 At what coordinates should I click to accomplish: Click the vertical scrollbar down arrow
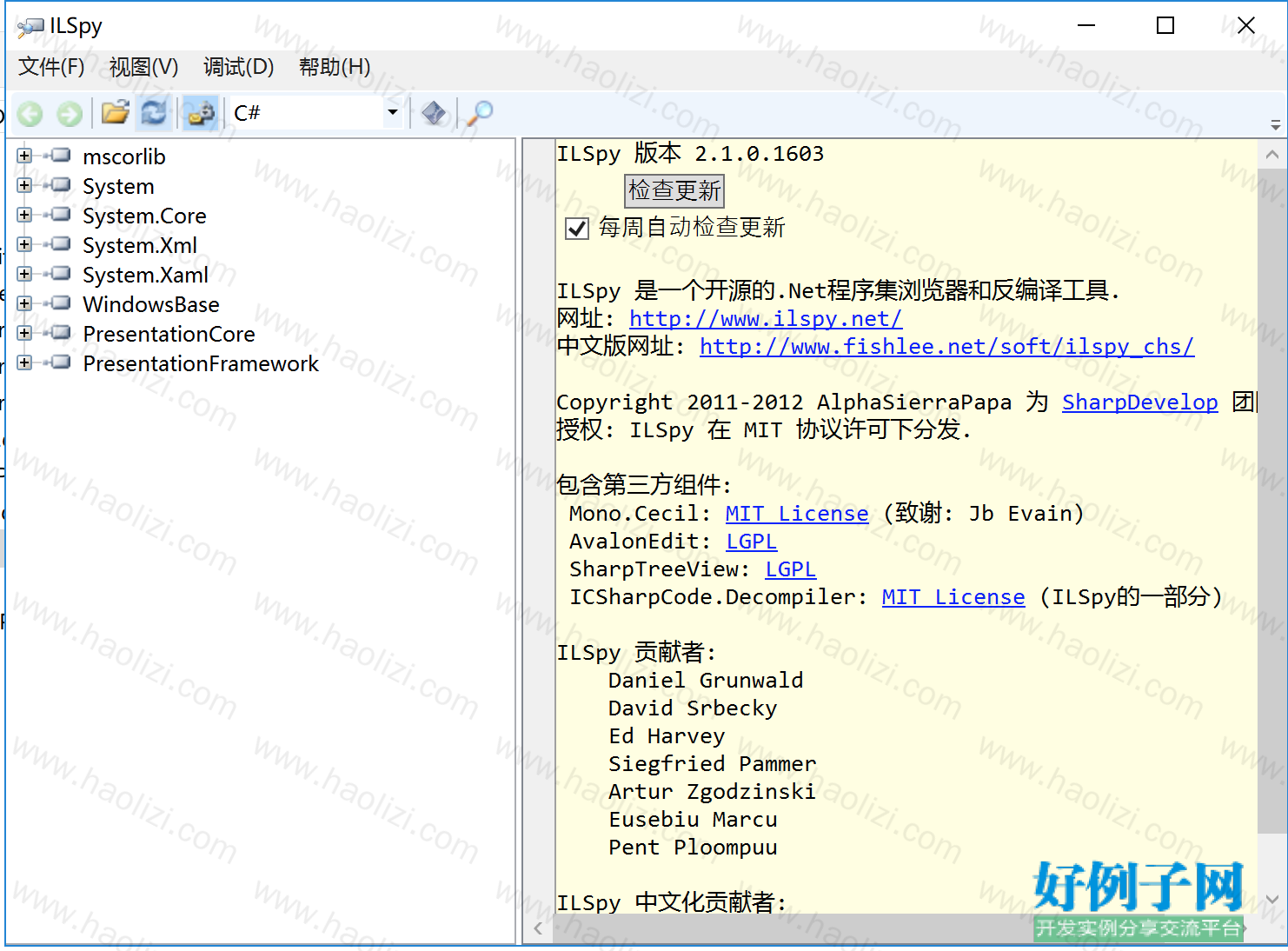tap(1272, 899)
